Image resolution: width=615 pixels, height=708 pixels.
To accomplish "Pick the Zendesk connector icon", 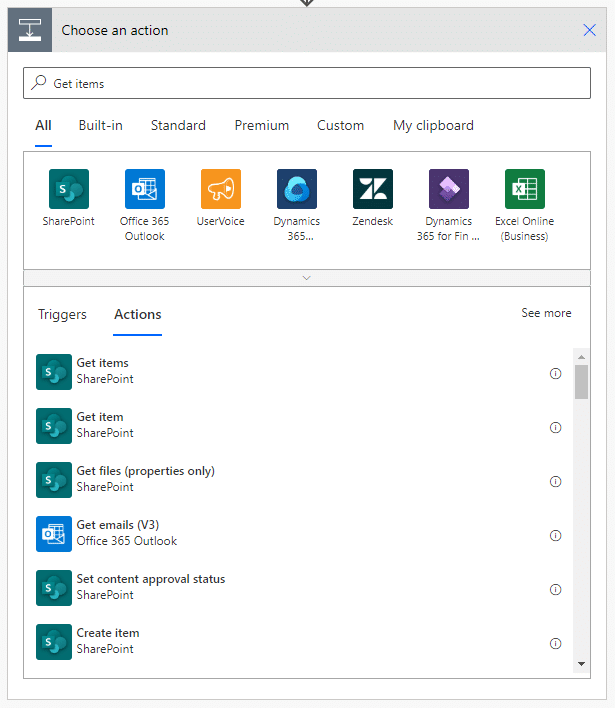I will click(373, 189).
